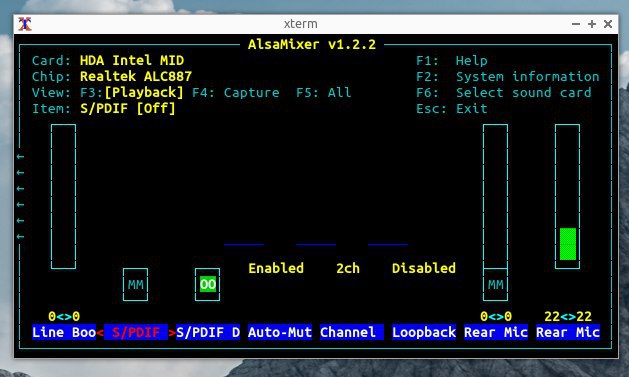
Task: Maximize the xterm window
Action: click(592, 24)
